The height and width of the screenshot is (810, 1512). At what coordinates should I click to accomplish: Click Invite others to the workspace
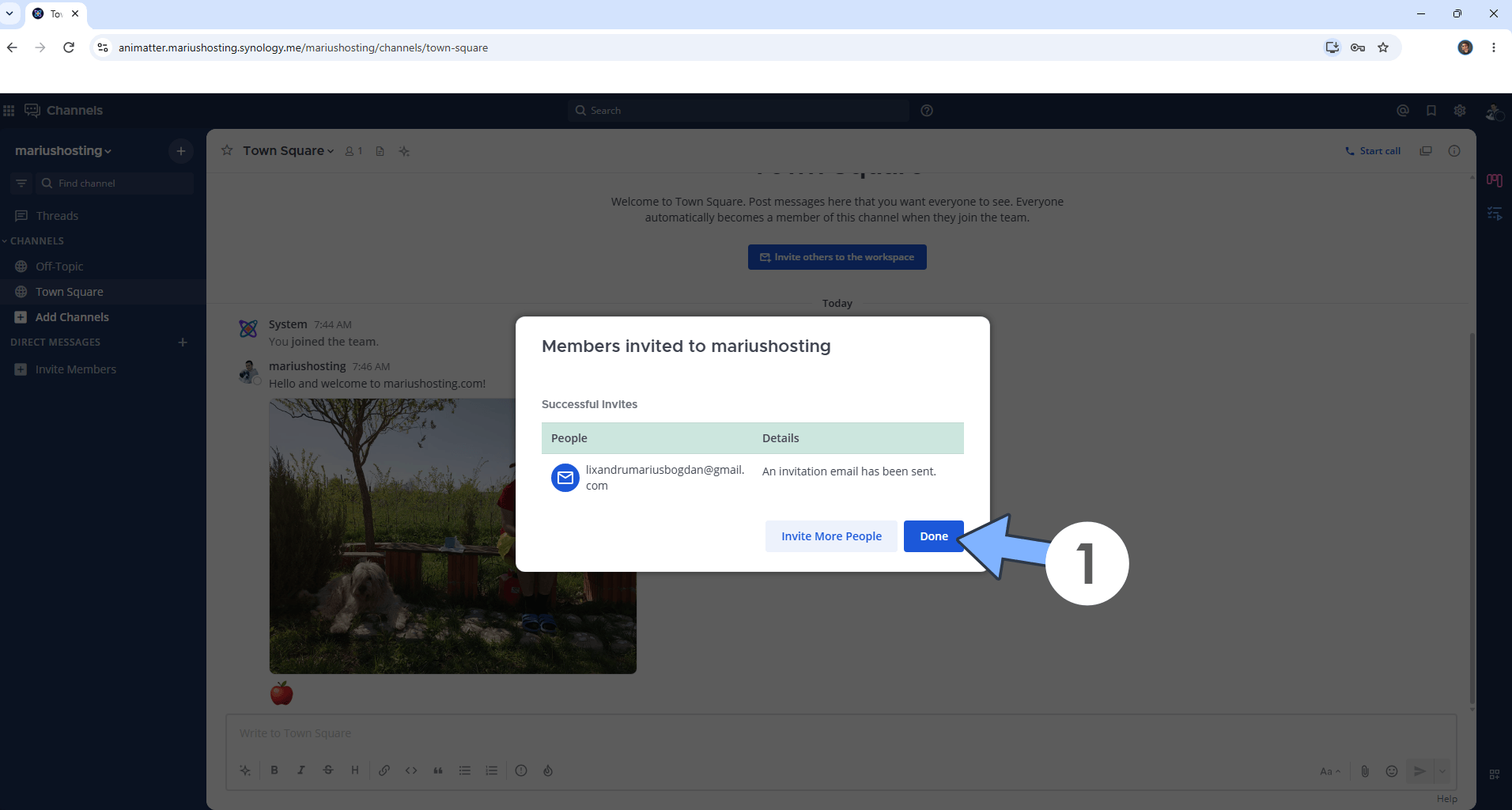[x=837, y=257]
